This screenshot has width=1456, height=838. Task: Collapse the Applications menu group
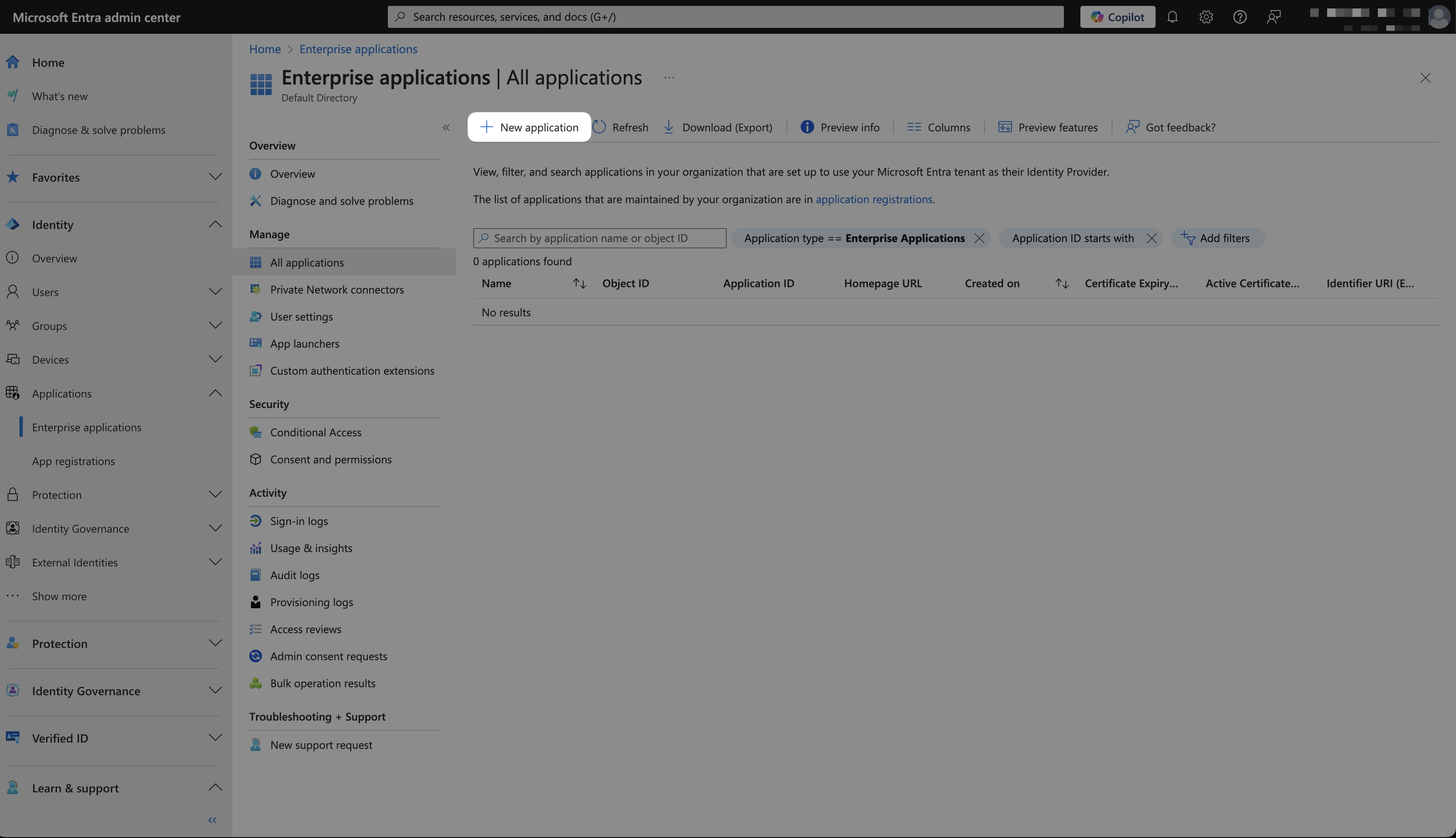(x=215, y=393)
